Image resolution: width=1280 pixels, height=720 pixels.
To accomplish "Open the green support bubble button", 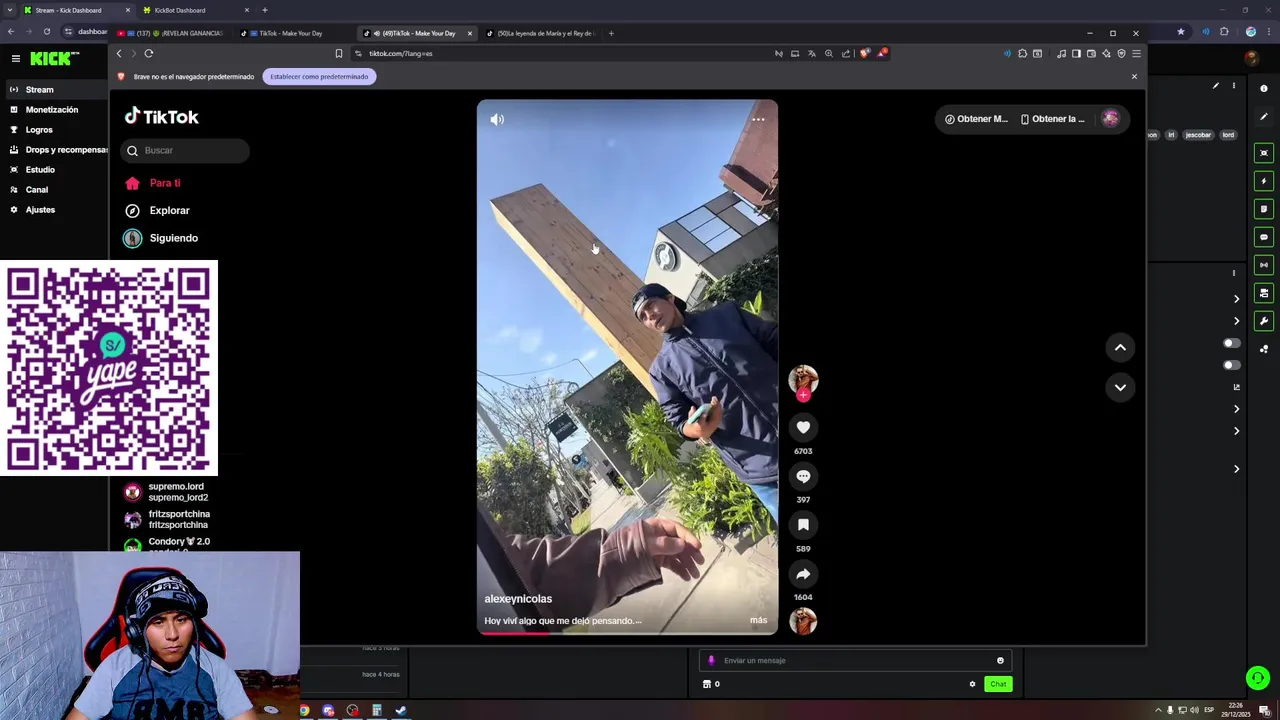I will [x=1258, y=678].
